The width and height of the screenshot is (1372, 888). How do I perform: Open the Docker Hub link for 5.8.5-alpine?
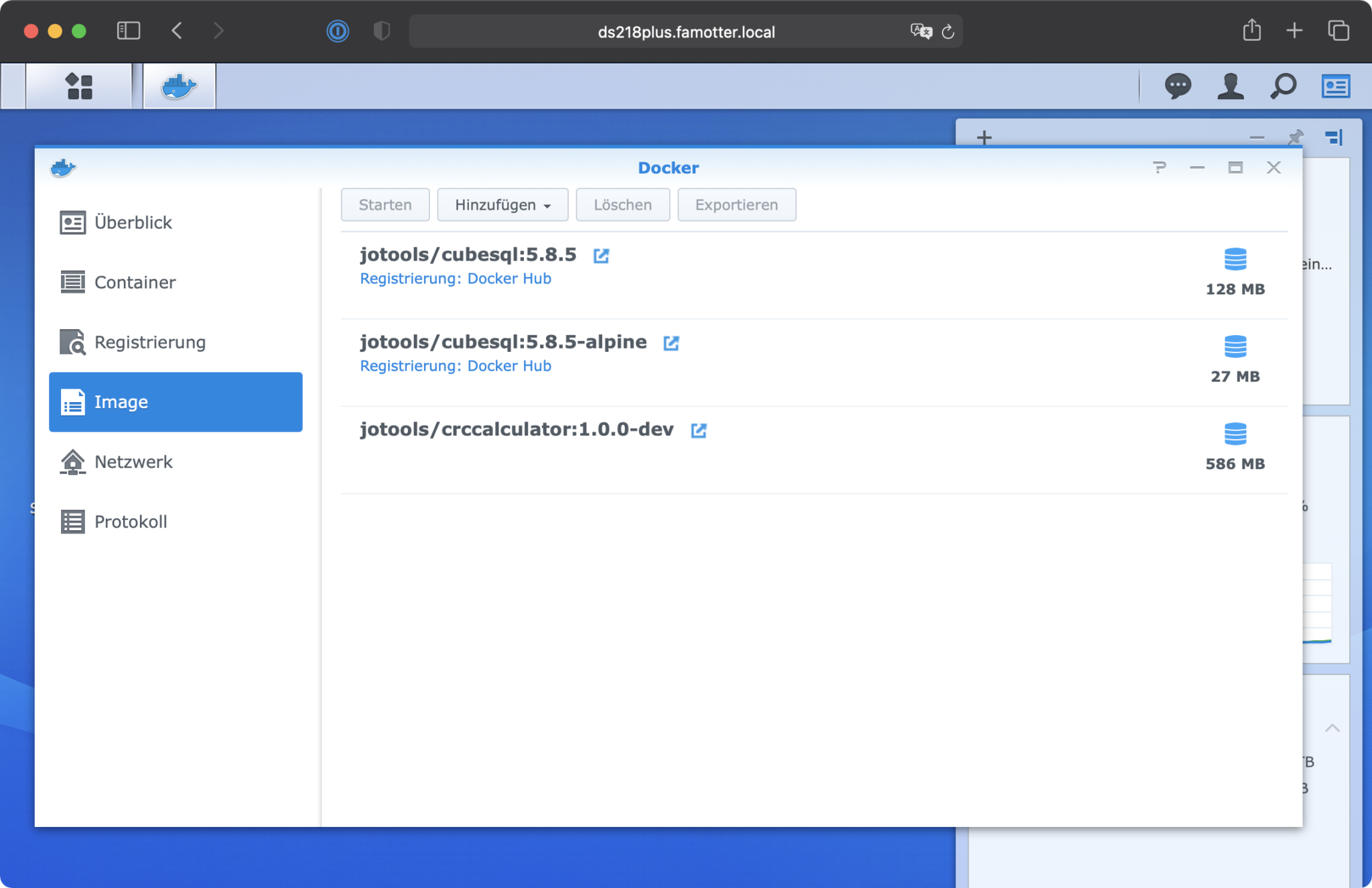(x=672, y=342)
